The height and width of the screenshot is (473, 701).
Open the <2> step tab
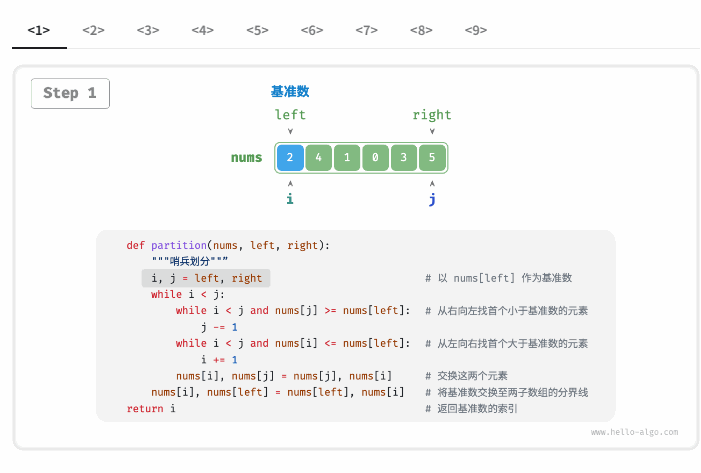93,30
